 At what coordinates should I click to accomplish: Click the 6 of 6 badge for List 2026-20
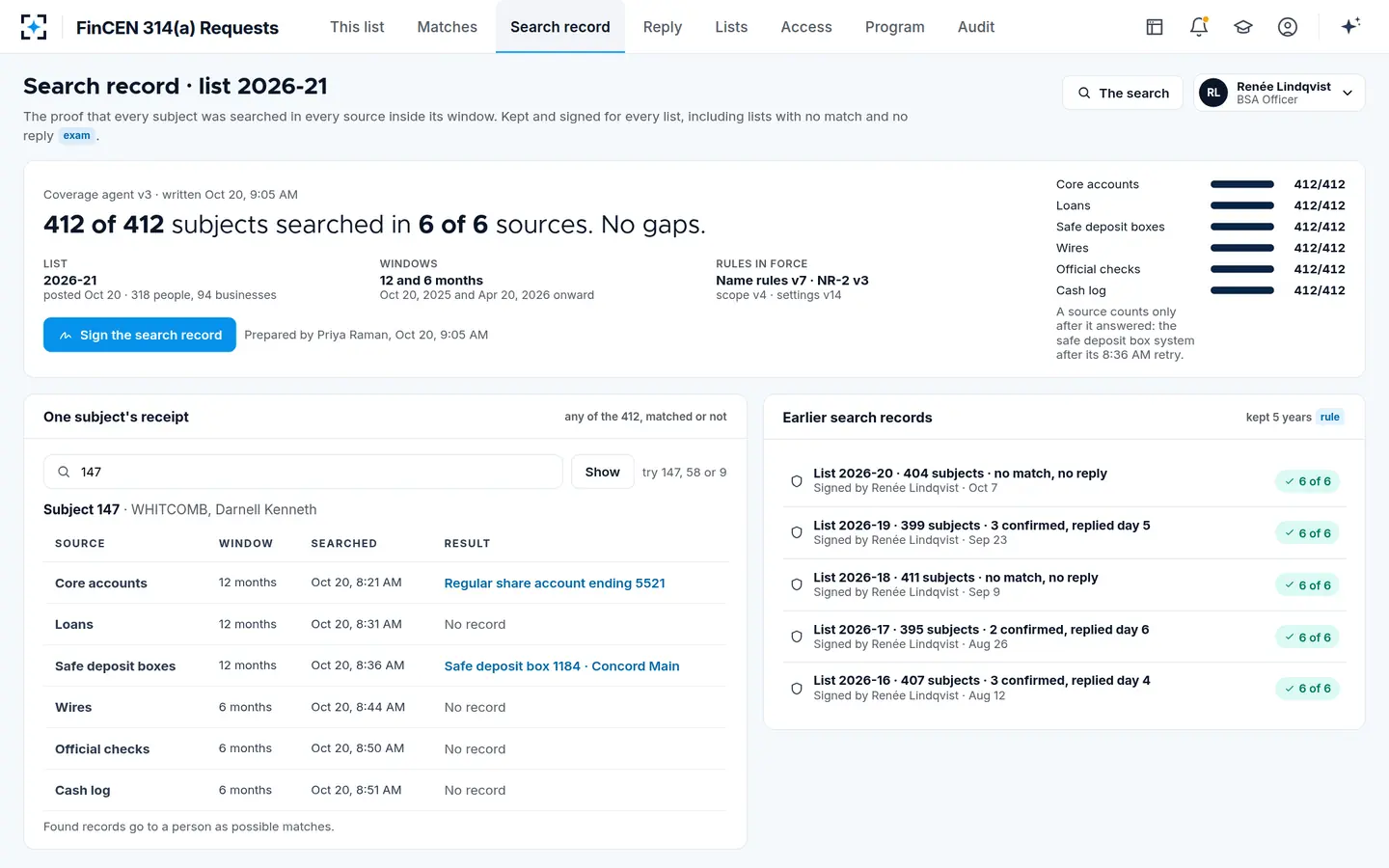click(1308, 481)
